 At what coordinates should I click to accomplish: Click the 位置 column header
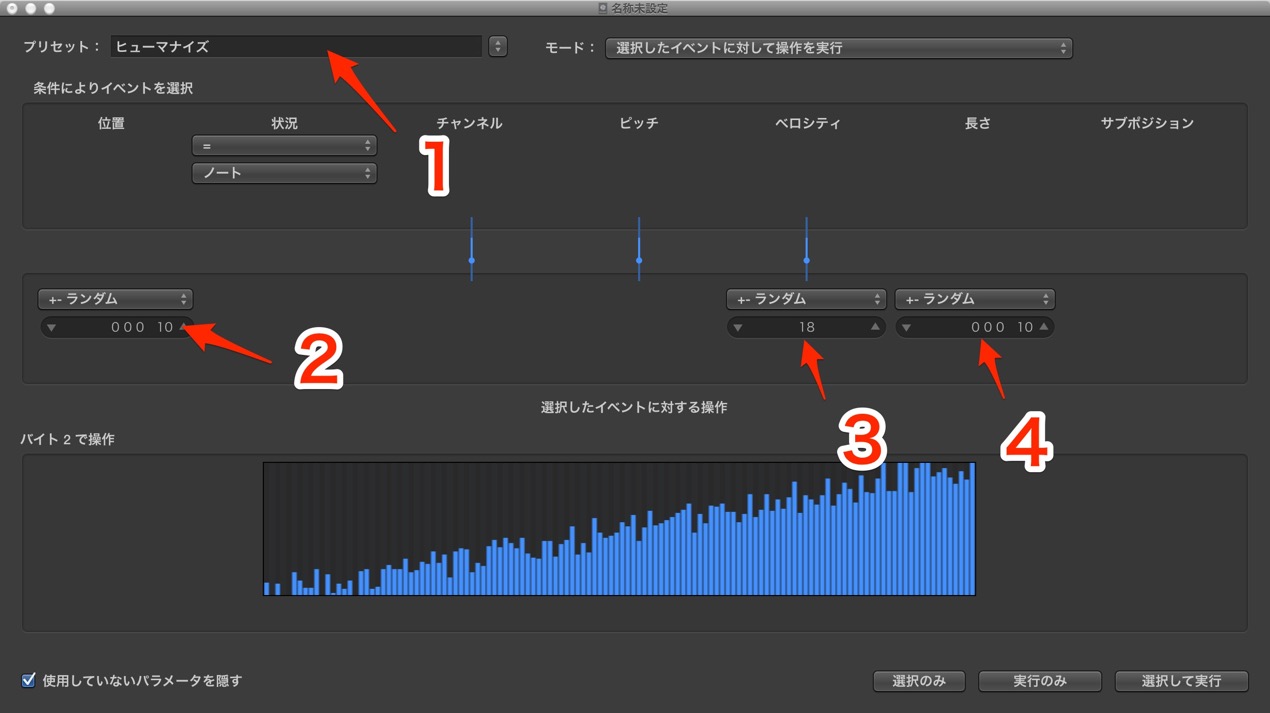click(111, 123)
